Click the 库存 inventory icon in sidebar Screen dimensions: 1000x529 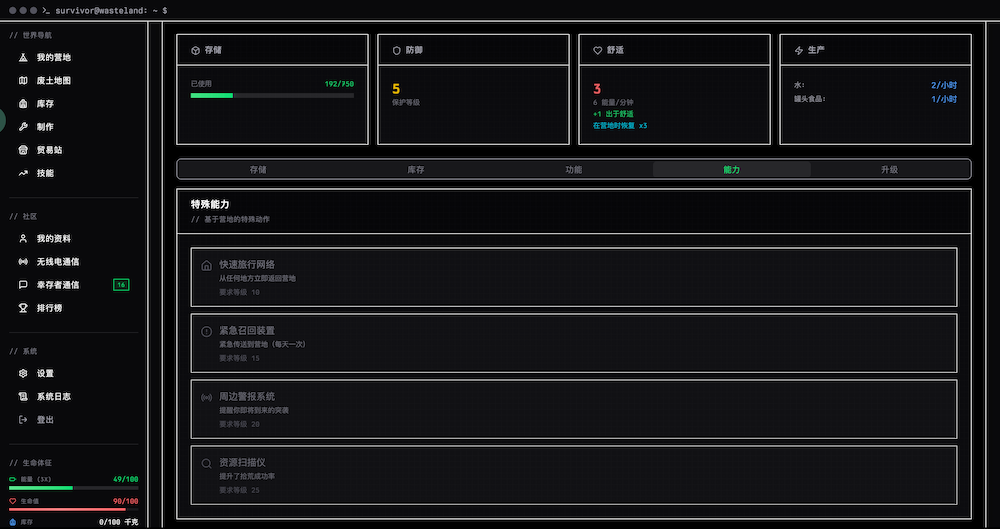point(24,104)
